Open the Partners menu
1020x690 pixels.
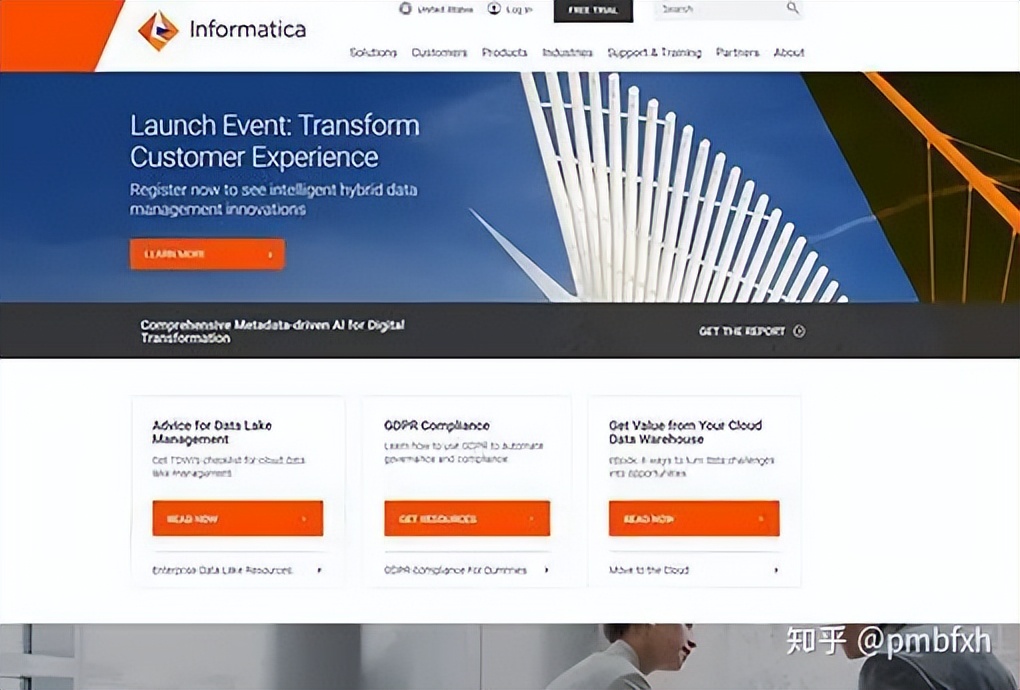[x=737, y=53]
